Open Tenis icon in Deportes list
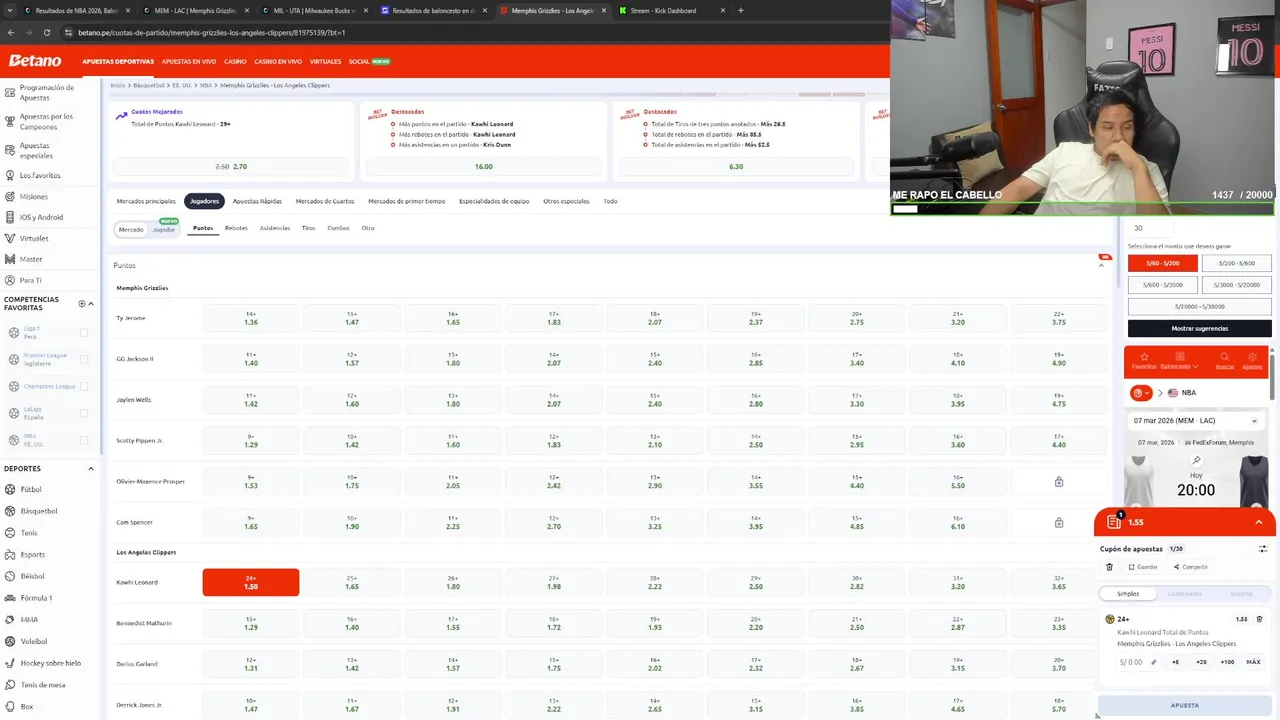The image size is (1280, 720). point(9,533)
